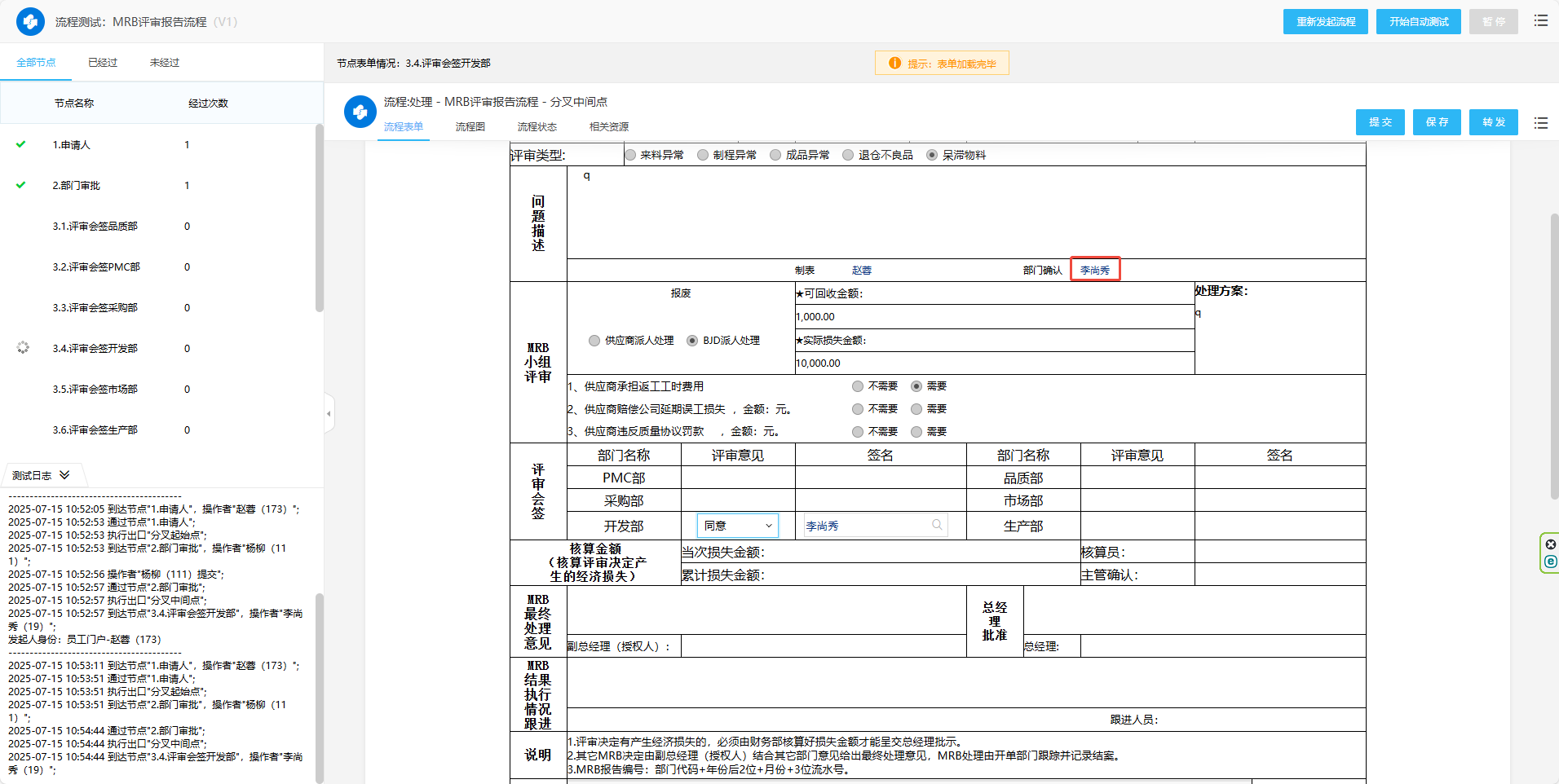Select 需要 for 供应商承担返工工时费用
The image size is (1559, 784).
[916, 386]
